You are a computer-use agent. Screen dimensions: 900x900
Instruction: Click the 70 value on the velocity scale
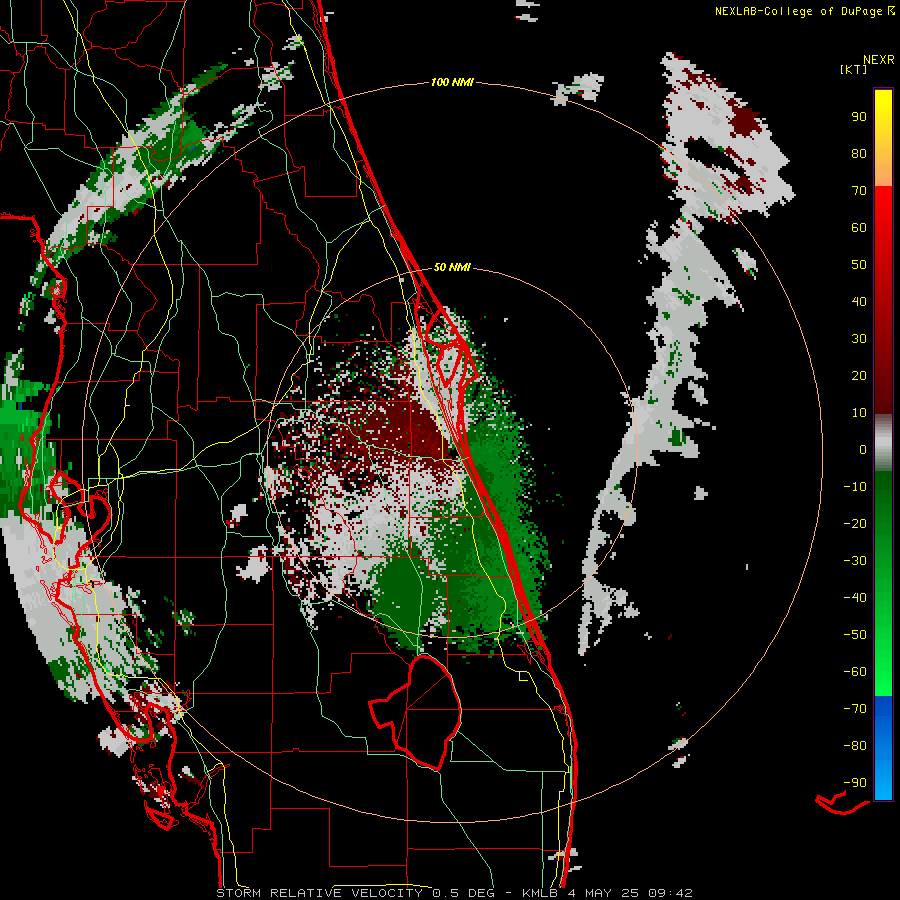pyautogui.click(x=859, y=191)
